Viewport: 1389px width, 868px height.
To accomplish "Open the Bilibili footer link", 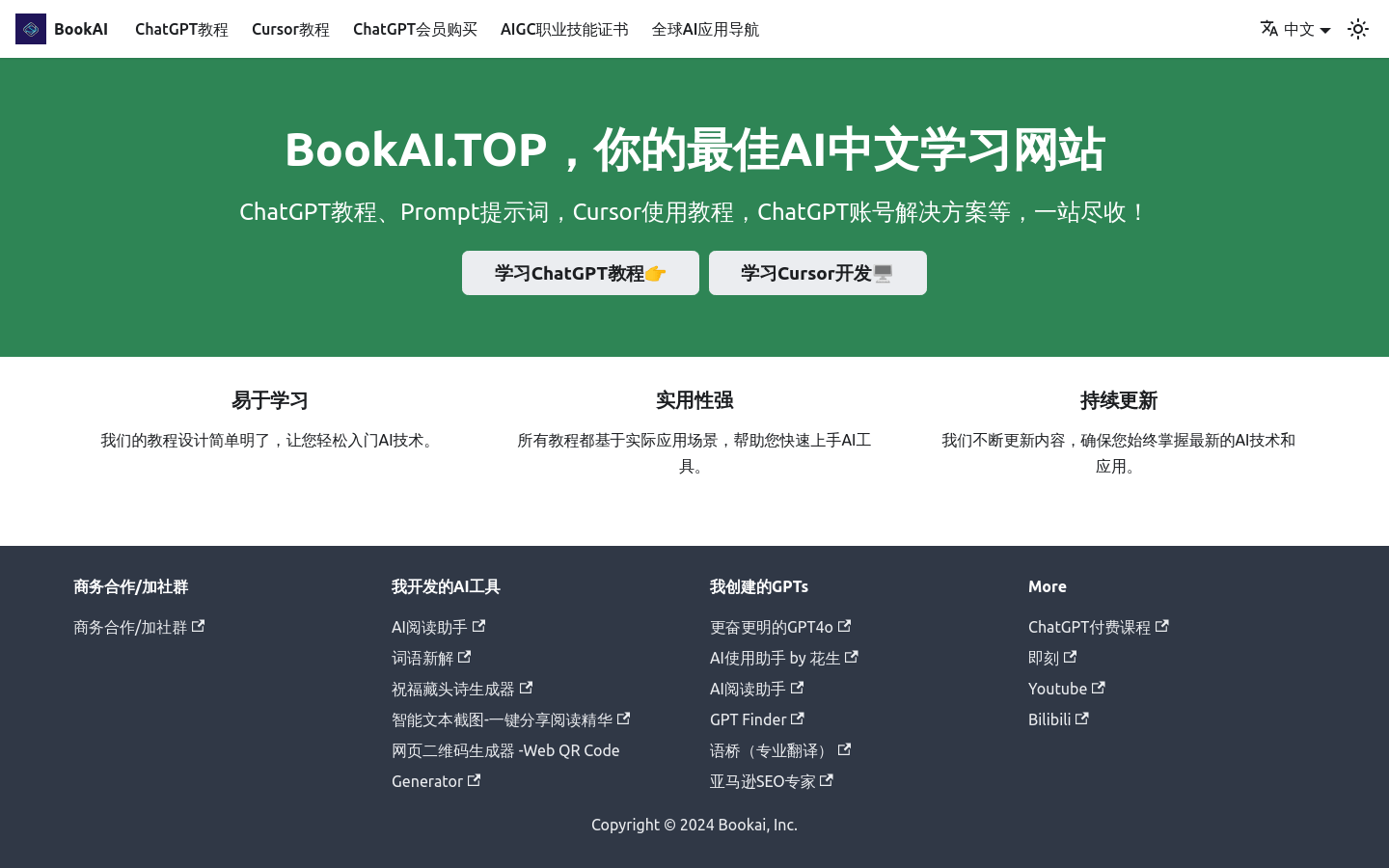I will tap(1058, 719).
